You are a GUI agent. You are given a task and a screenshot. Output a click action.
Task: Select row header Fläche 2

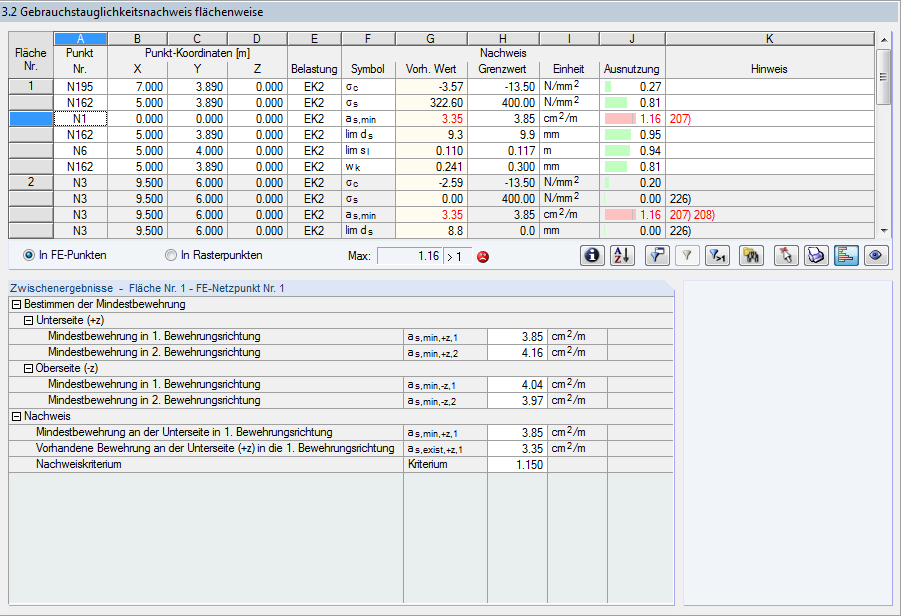31,182
